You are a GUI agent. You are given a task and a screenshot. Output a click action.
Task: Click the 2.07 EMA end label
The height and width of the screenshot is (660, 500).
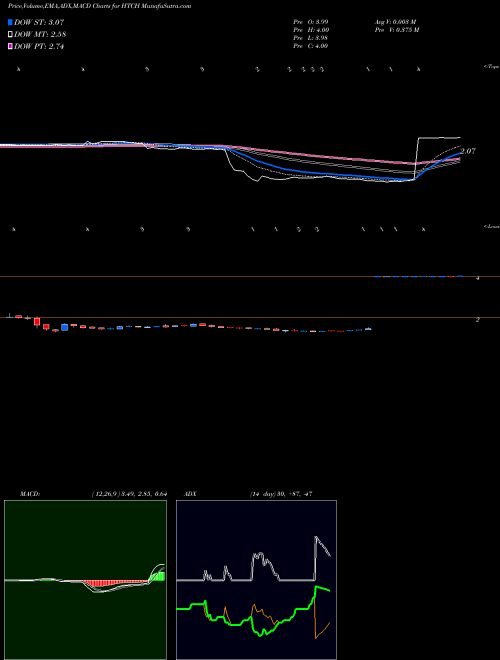click(468, 151)
